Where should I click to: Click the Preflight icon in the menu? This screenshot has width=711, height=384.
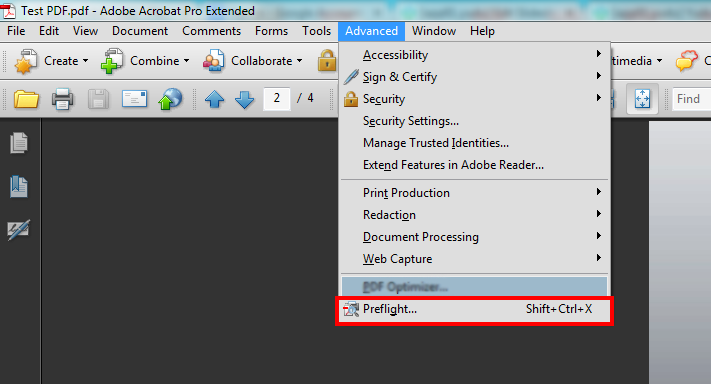(351, 309)
